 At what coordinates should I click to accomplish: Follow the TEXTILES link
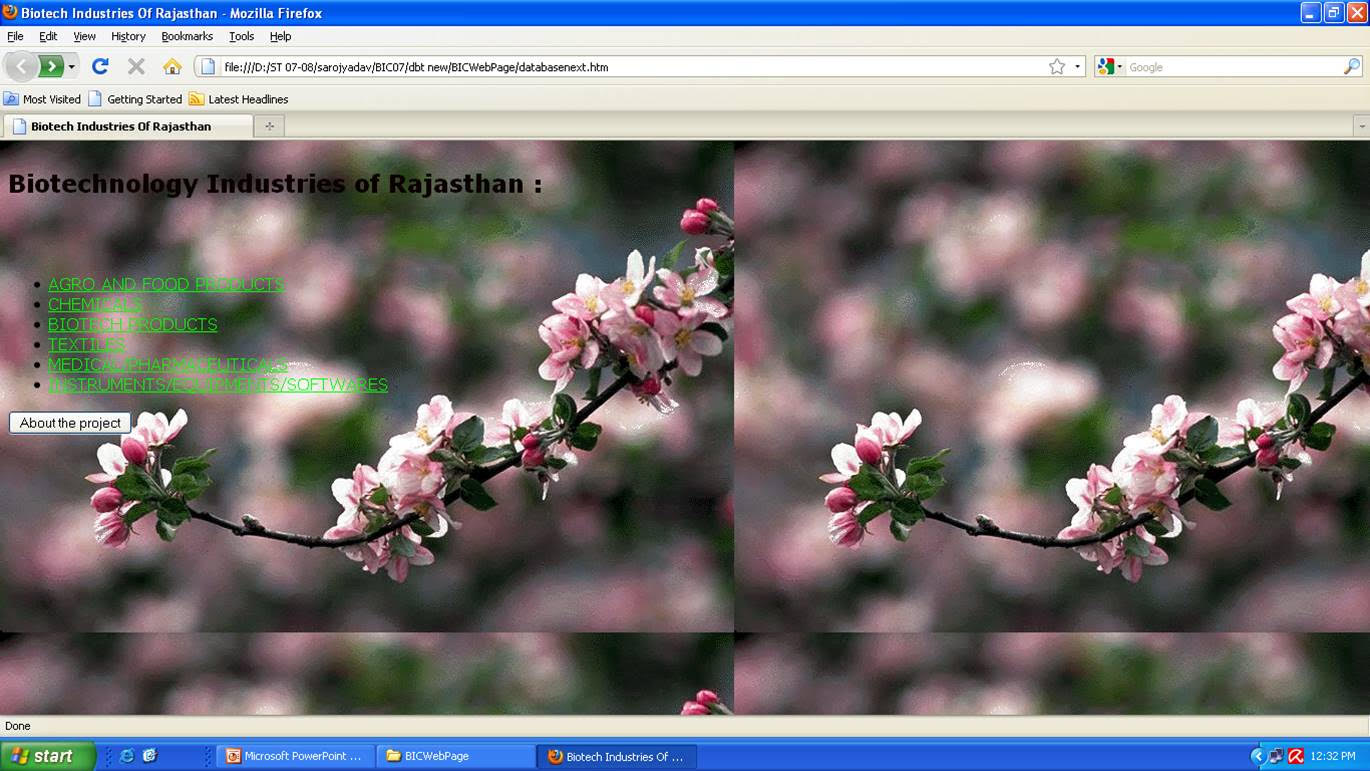[87, 344]
